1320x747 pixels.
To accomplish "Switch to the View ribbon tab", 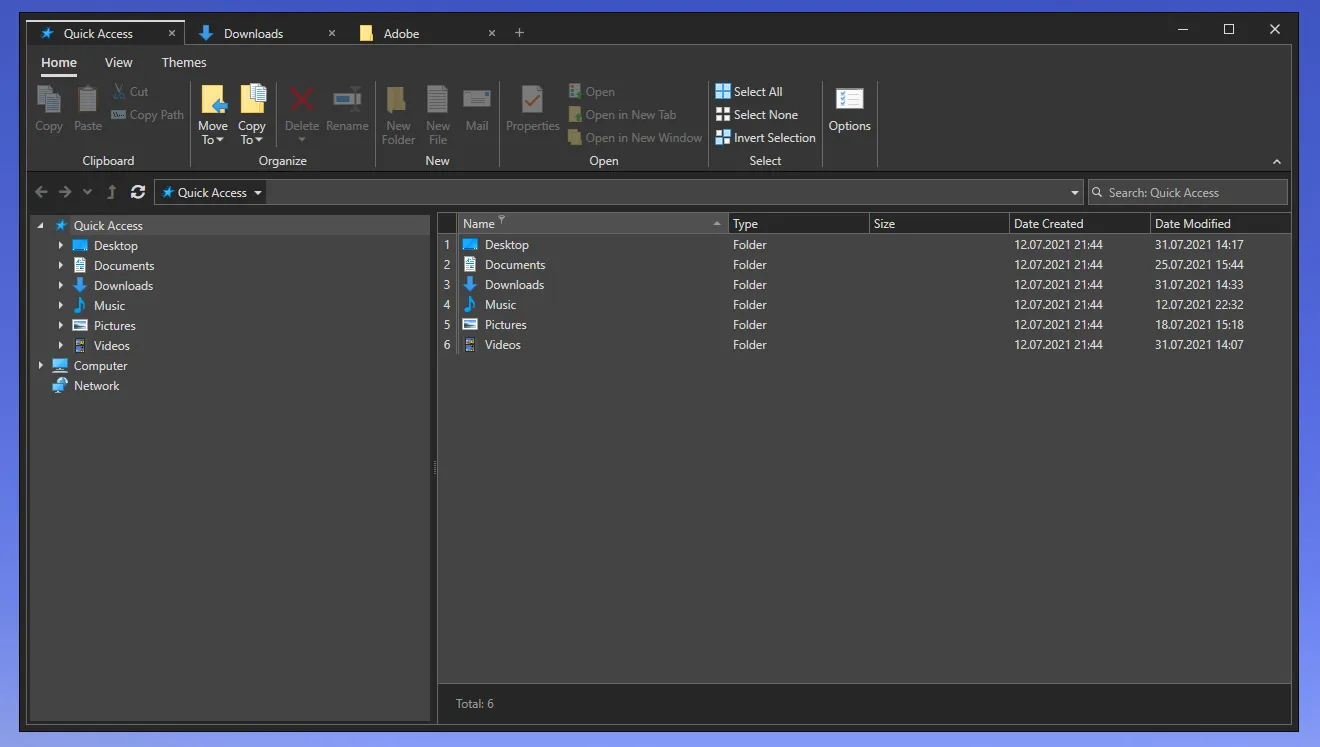I will 118,62.
